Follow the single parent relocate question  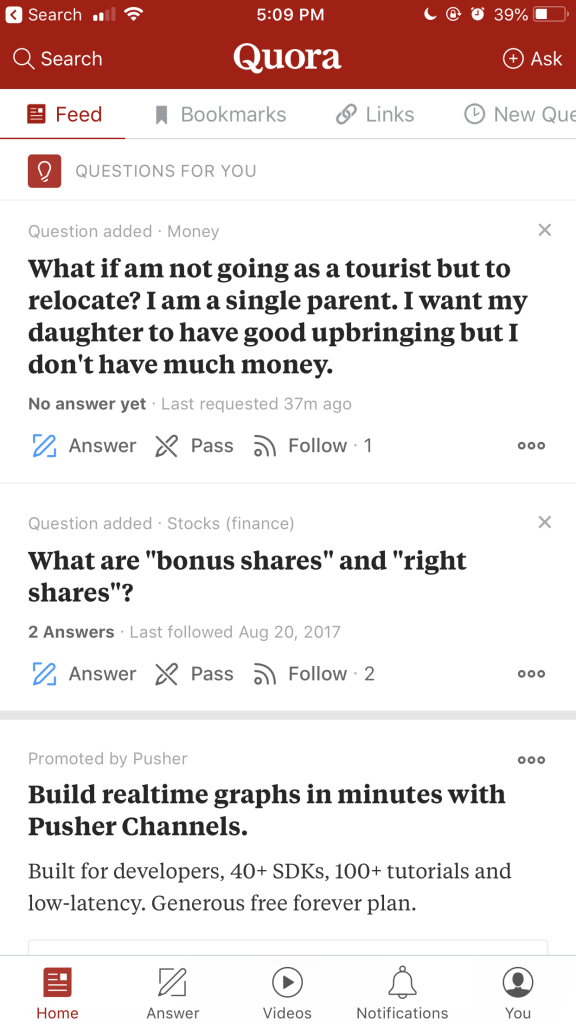point(312,446)
